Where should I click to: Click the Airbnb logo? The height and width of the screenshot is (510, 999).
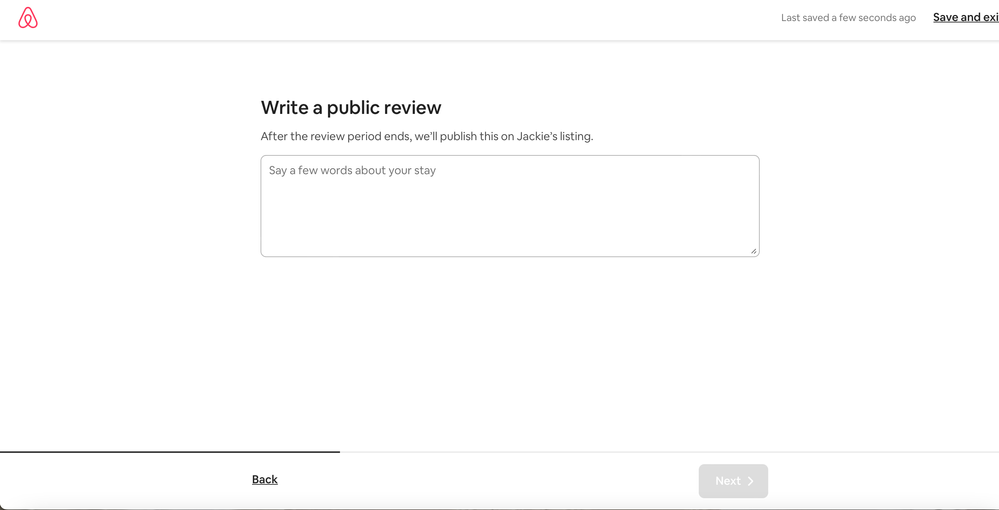(x=28, y=18)
